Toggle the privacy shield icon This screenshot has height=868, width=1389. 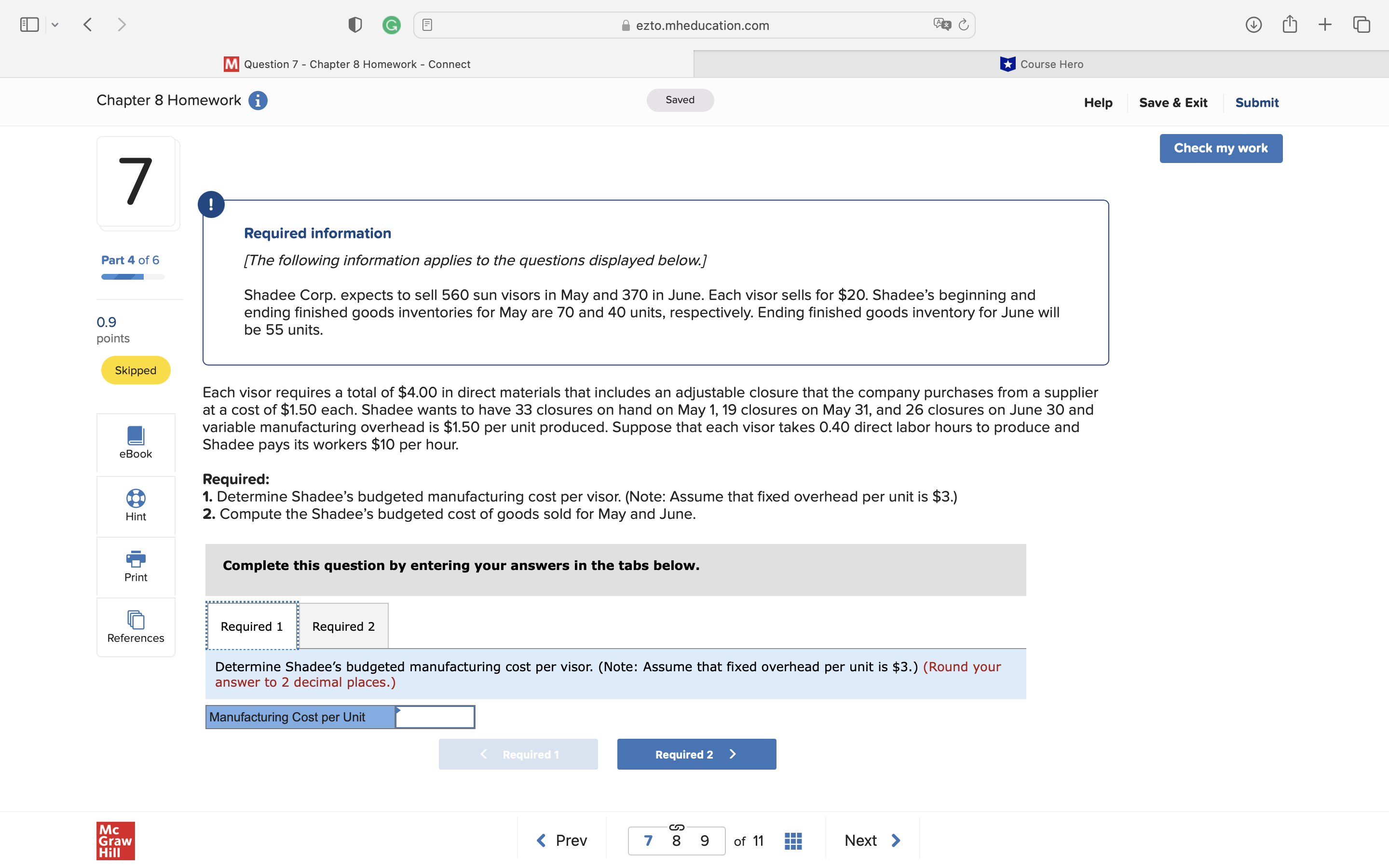coord(355,25)
